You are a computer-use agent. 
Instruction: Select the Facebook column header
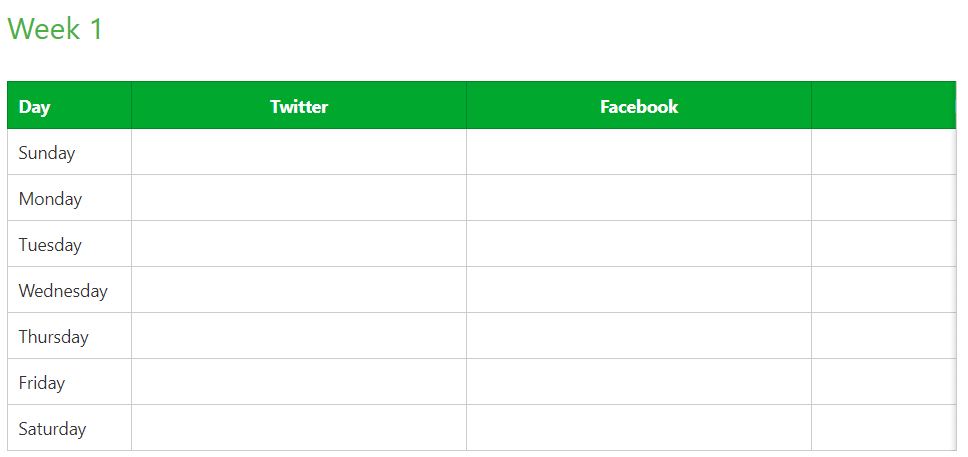(639, 106)
